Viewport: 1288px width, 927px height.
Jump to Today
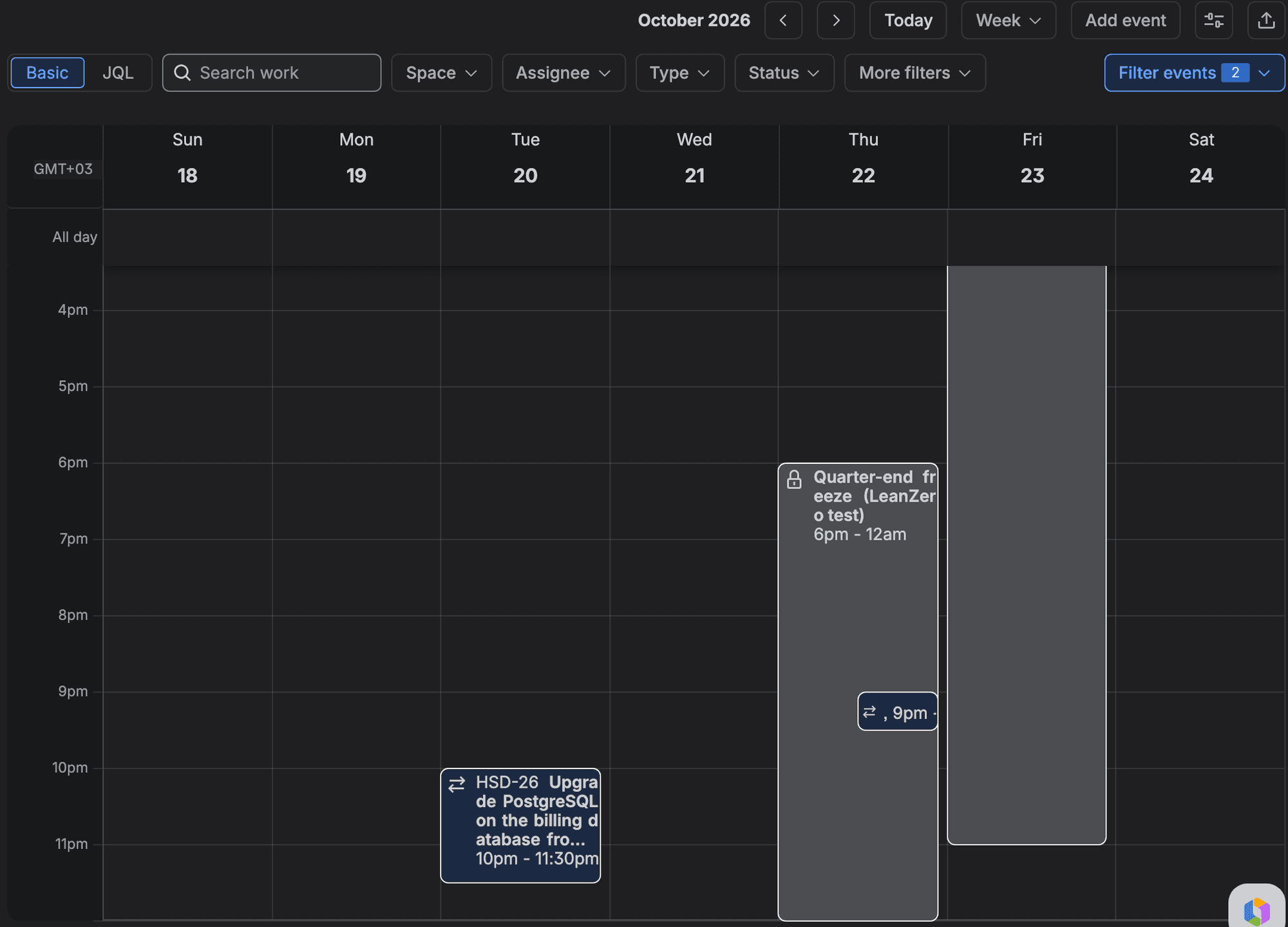tap(908, 21)
